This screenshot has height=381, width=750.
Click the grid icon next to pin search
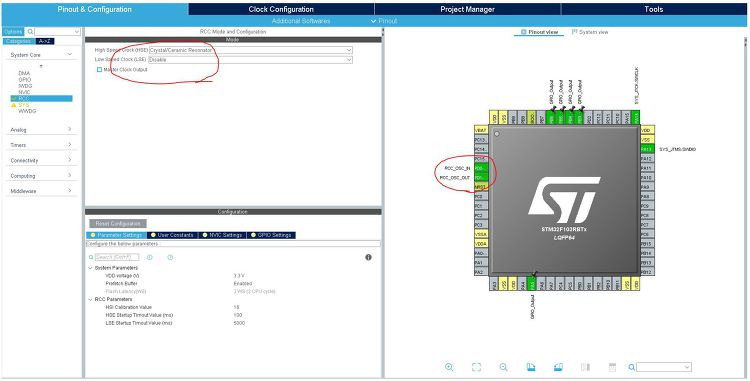[x=612, y=367]
